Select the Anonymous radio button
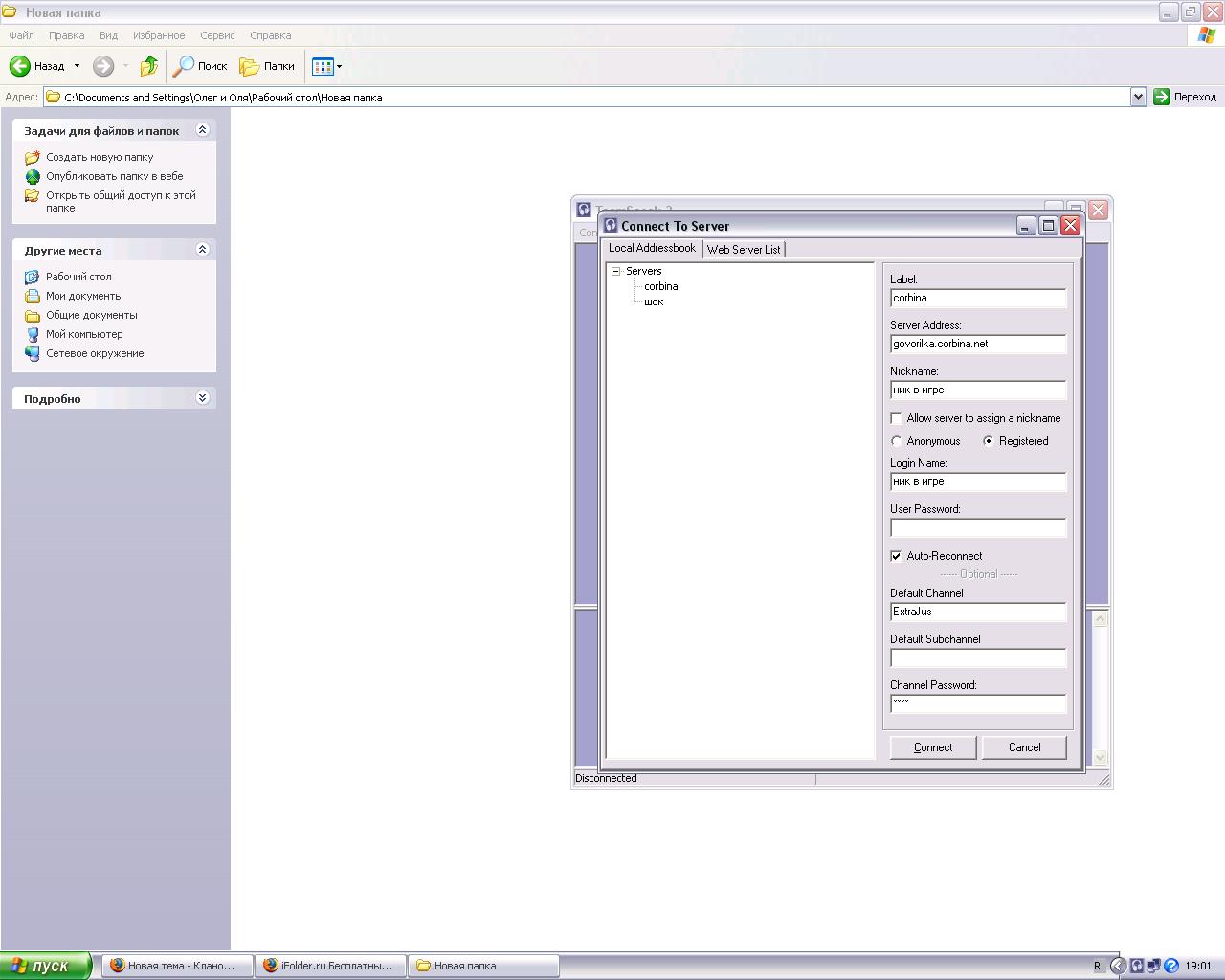Image resolution: width=1225 pixels, height=980 pixels. click(x=896, y=441)
